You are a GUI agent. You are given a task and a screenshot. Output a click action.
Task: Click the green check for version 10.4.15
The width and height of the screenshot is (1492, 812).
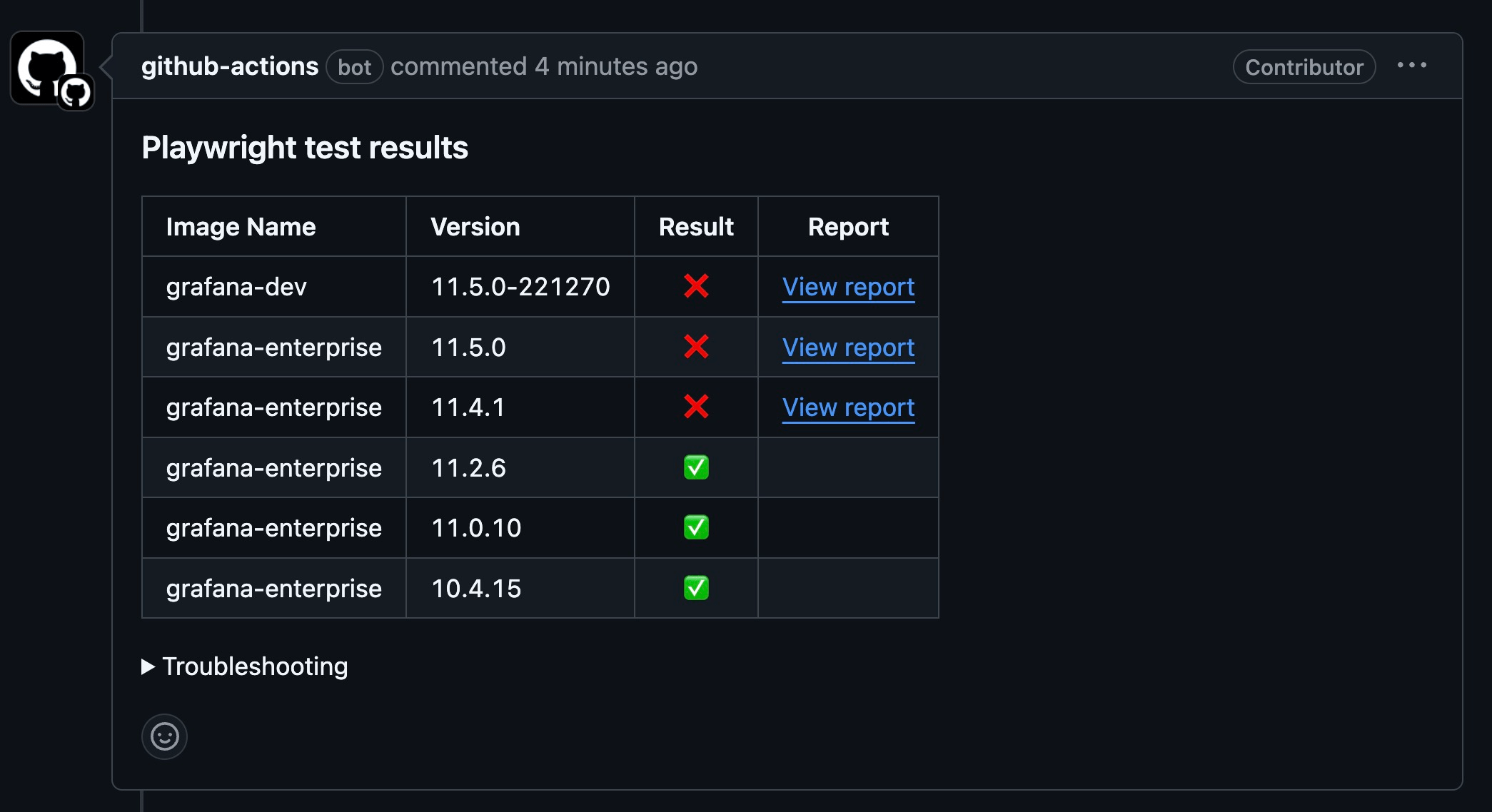coord(696,588)
